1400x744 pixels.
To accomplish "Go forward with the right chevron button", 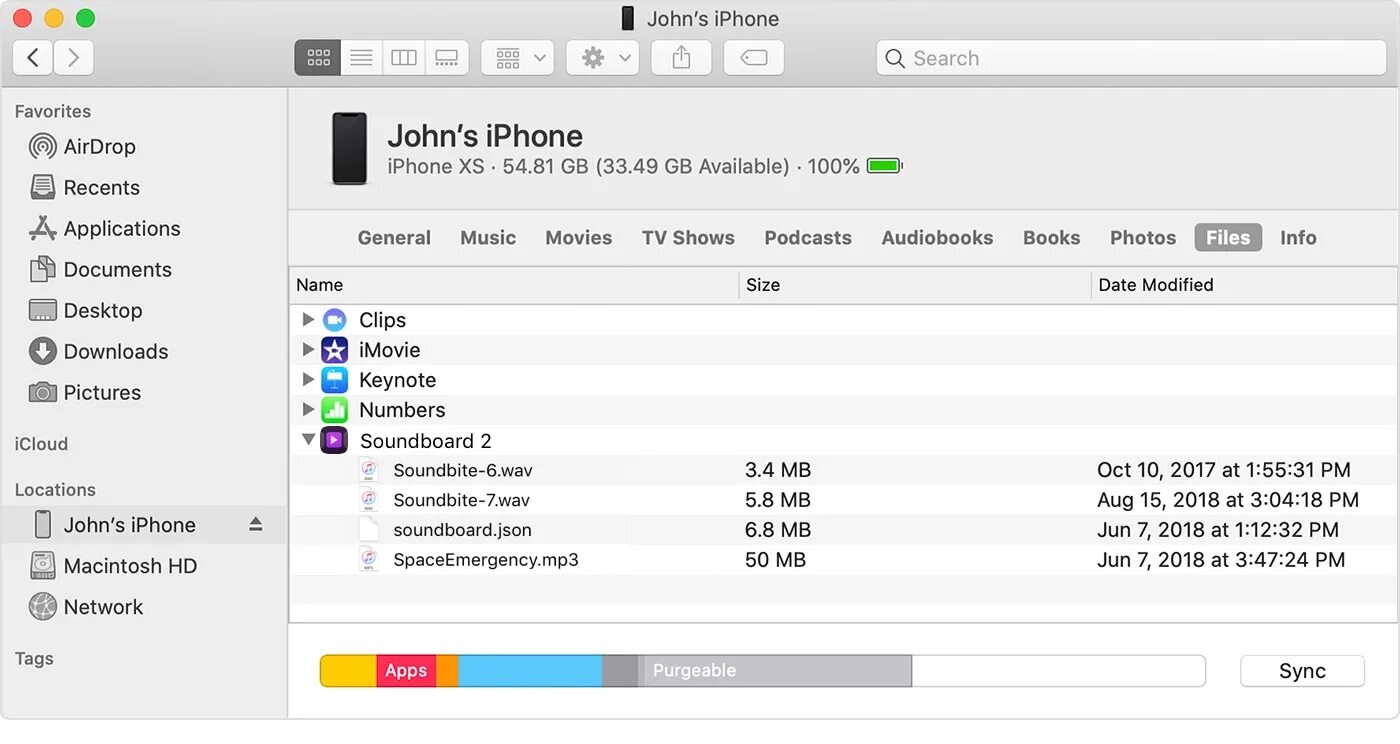I will 74,58.
